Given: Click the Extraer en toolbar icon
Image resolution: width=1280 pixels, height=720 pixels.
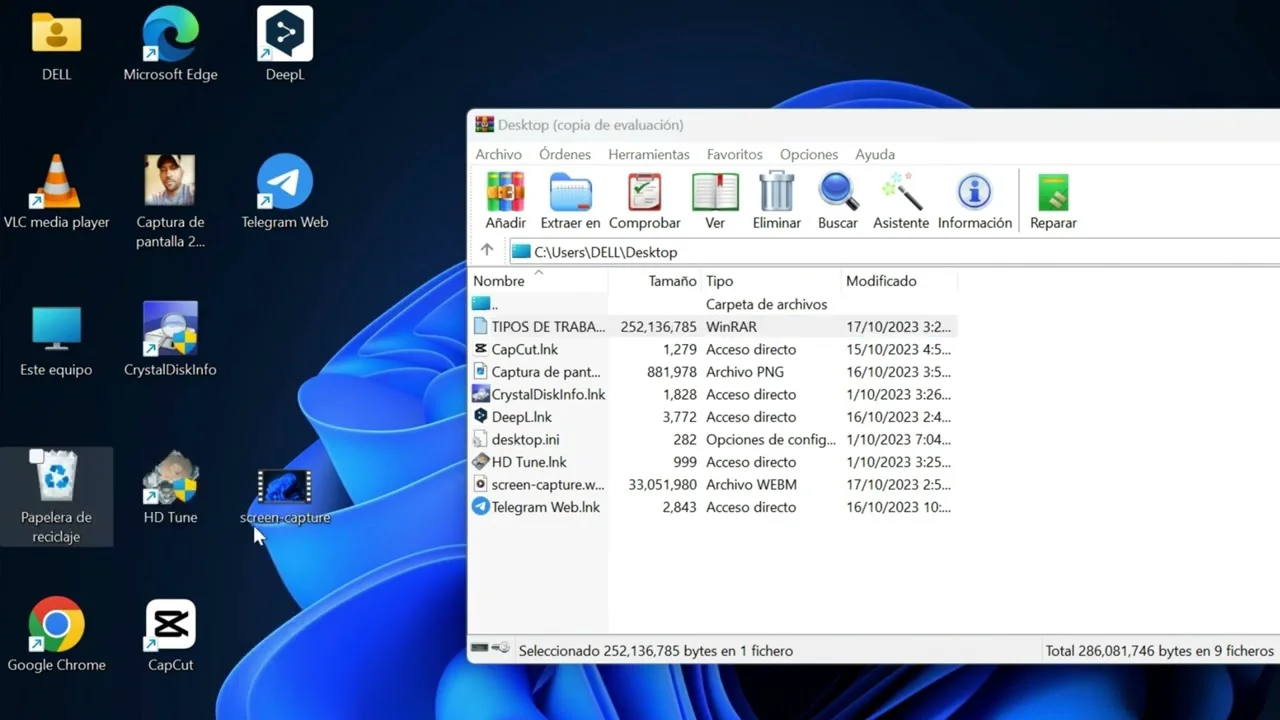Looking at the screenshot, I should 570,200.
